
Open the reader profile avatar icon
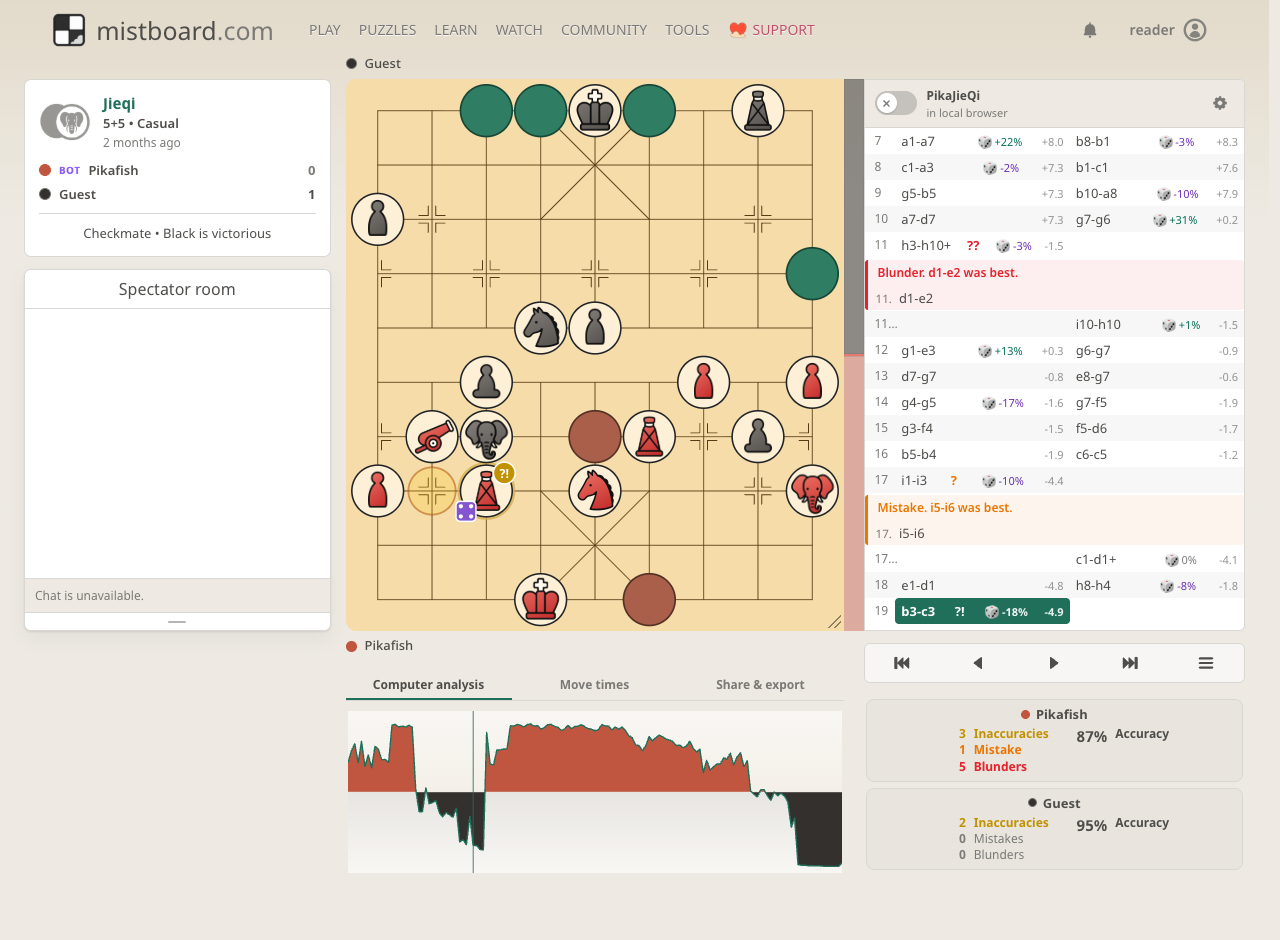pos(1195,30)
